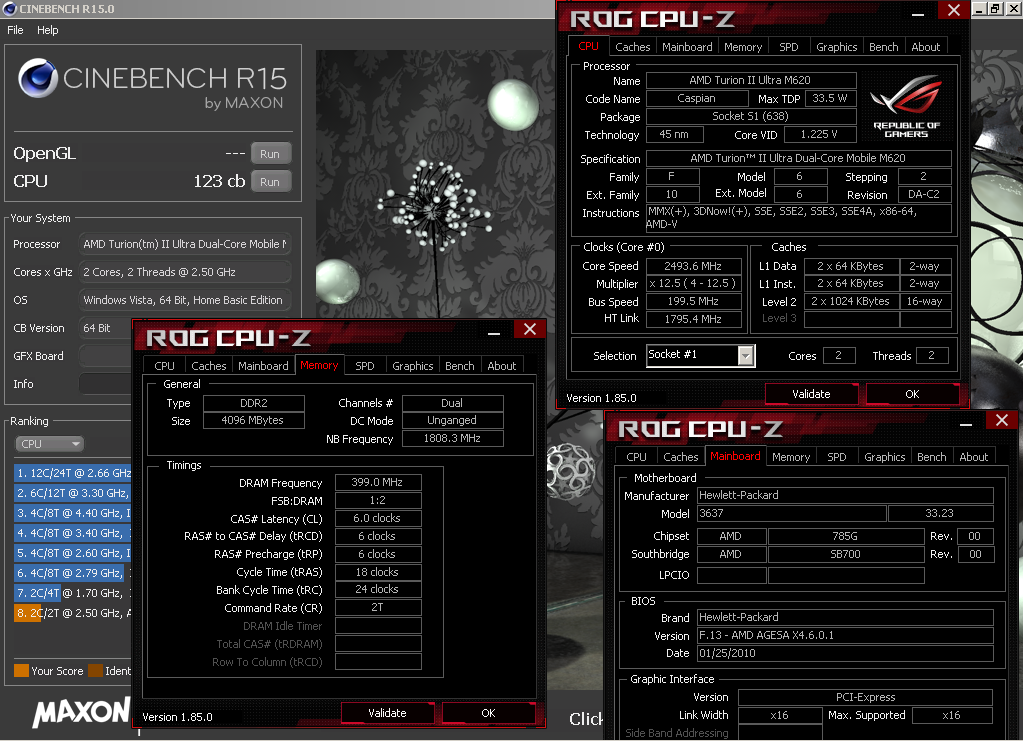
Task: Switch to SPD tab in CPU window
Action: [788, 47]
